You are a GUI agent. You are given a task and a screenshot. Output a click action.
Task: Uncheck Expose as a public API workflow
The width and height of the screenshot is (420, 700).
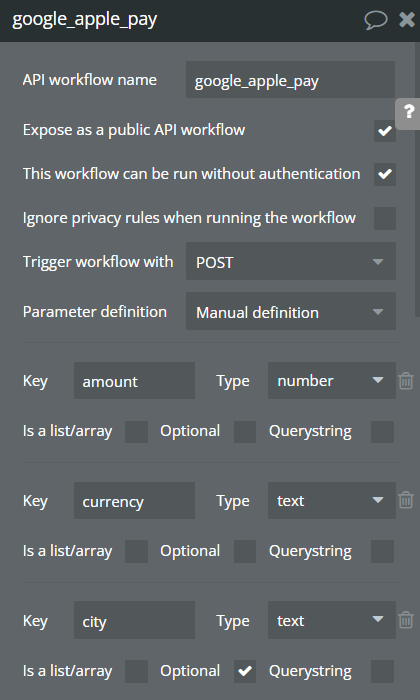click(x=385, y=130)
